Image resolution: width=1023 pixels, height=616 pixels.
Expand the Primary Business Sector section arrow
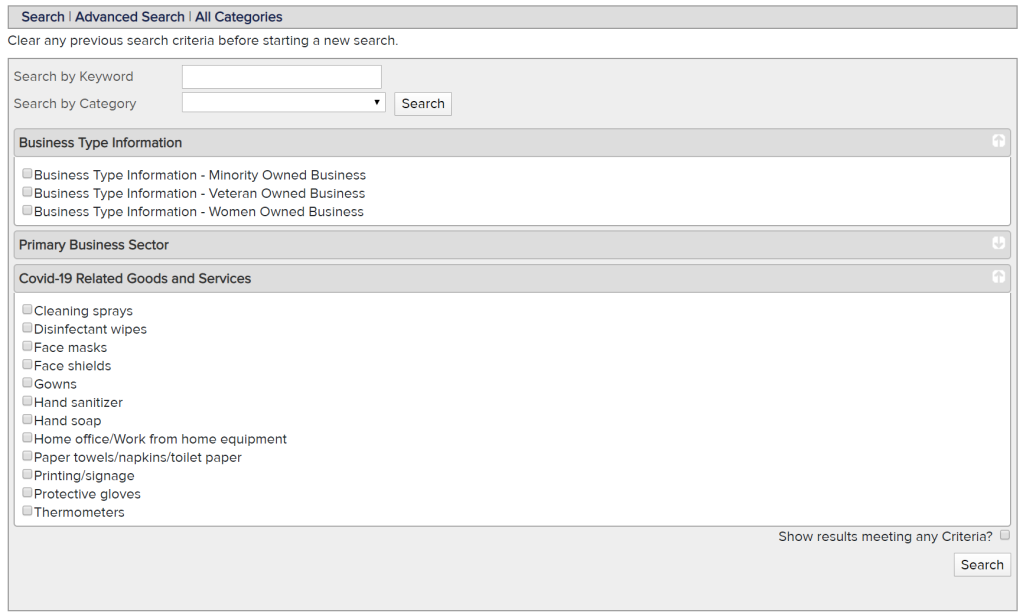(x=998, y=243)
